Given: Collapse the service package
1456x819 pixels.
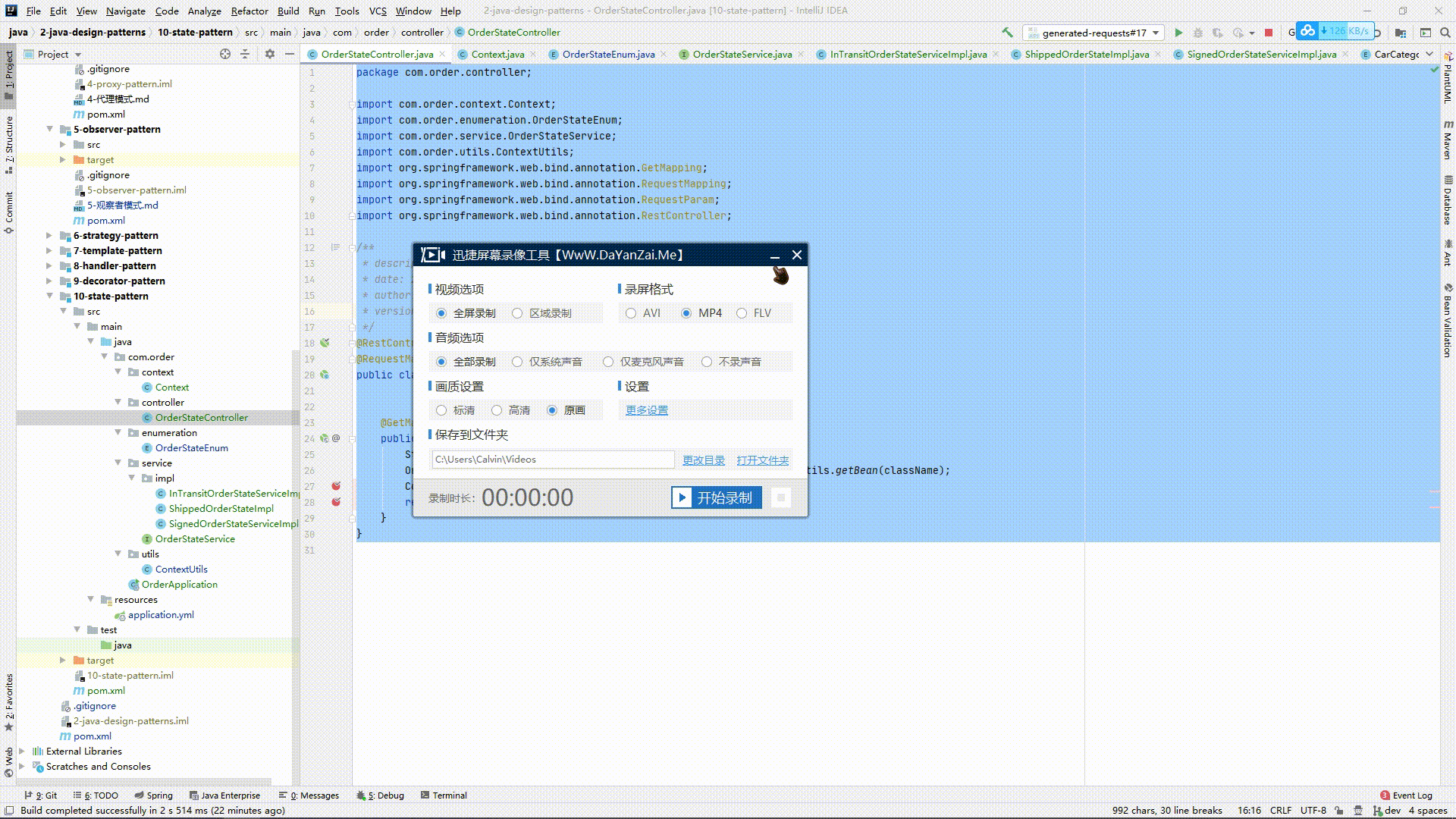Looking at the screenshot, I should click(118, 463).
